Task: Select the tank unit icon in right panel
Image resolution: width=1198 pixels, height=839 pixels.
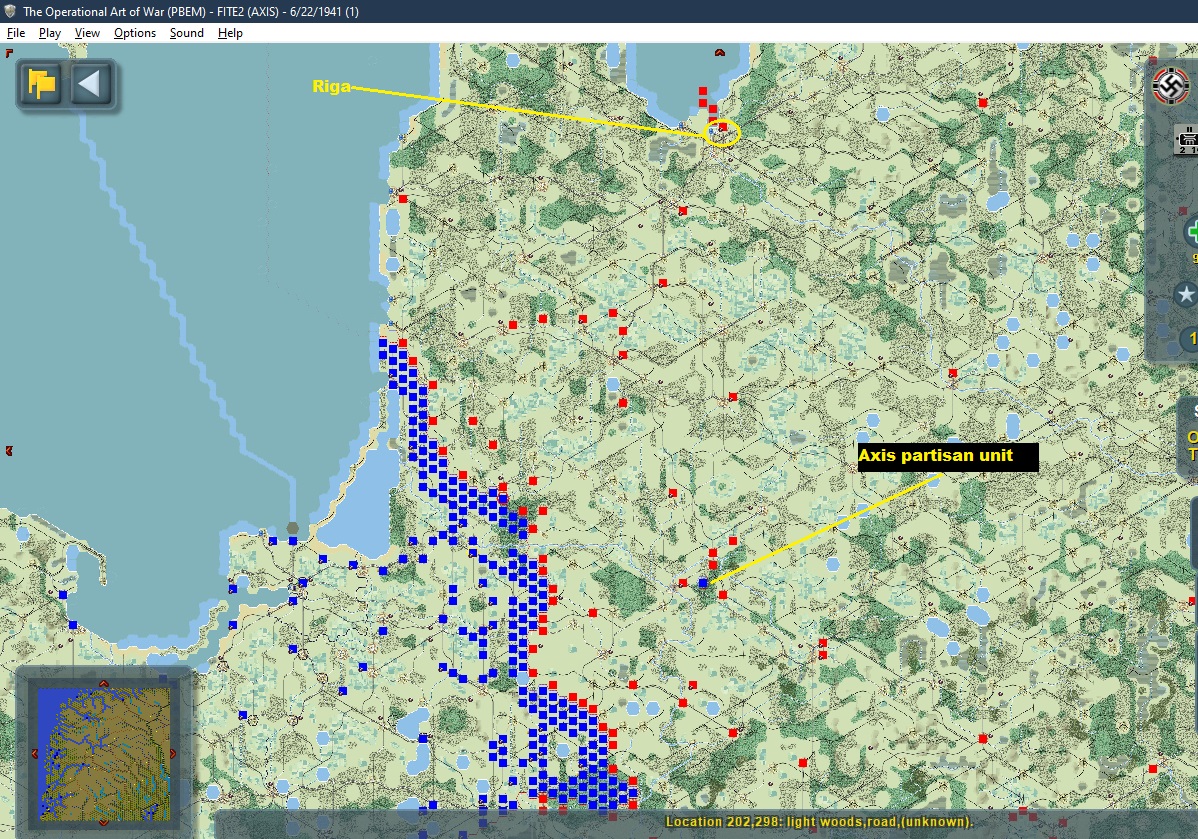Action: 1188,139
